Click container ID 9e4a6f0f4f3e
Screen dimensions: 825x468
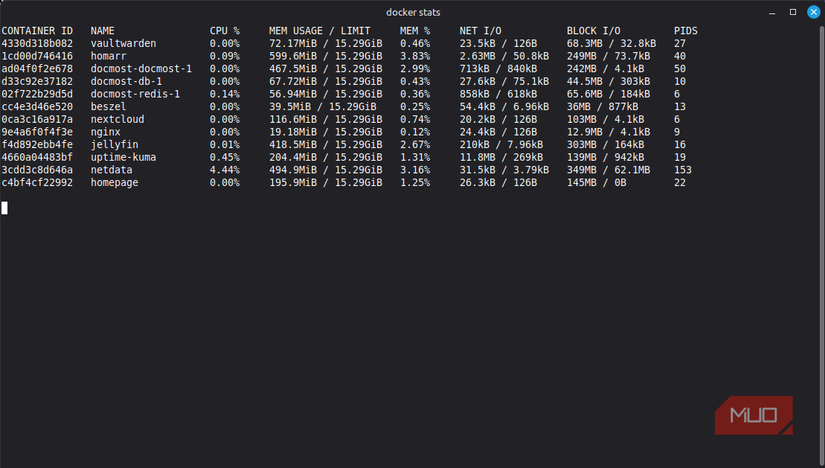[x=37, y=132]
